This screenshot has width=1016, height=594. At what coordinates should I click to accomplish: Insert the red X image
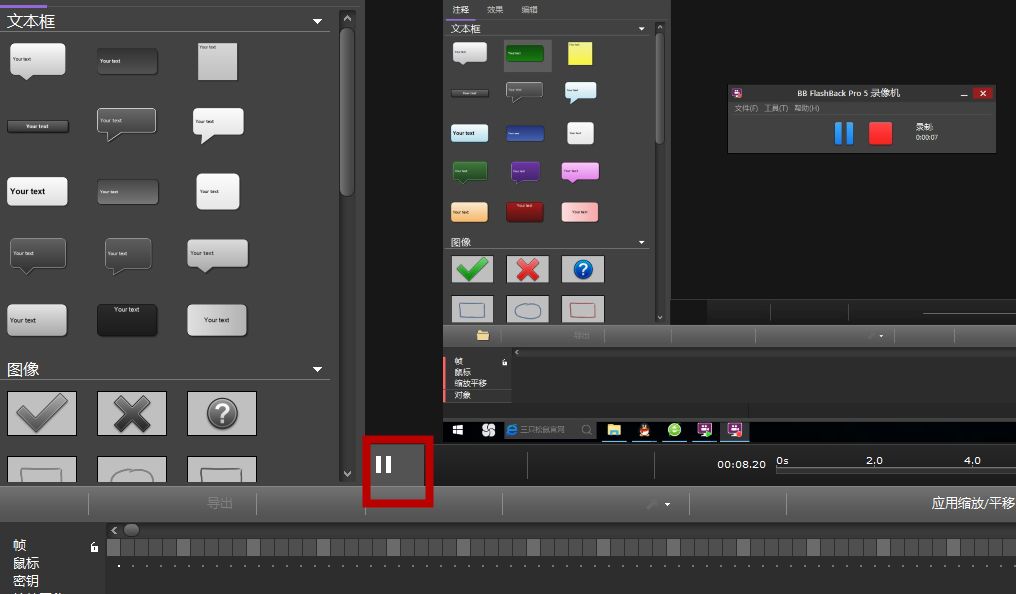click(527, 269)
